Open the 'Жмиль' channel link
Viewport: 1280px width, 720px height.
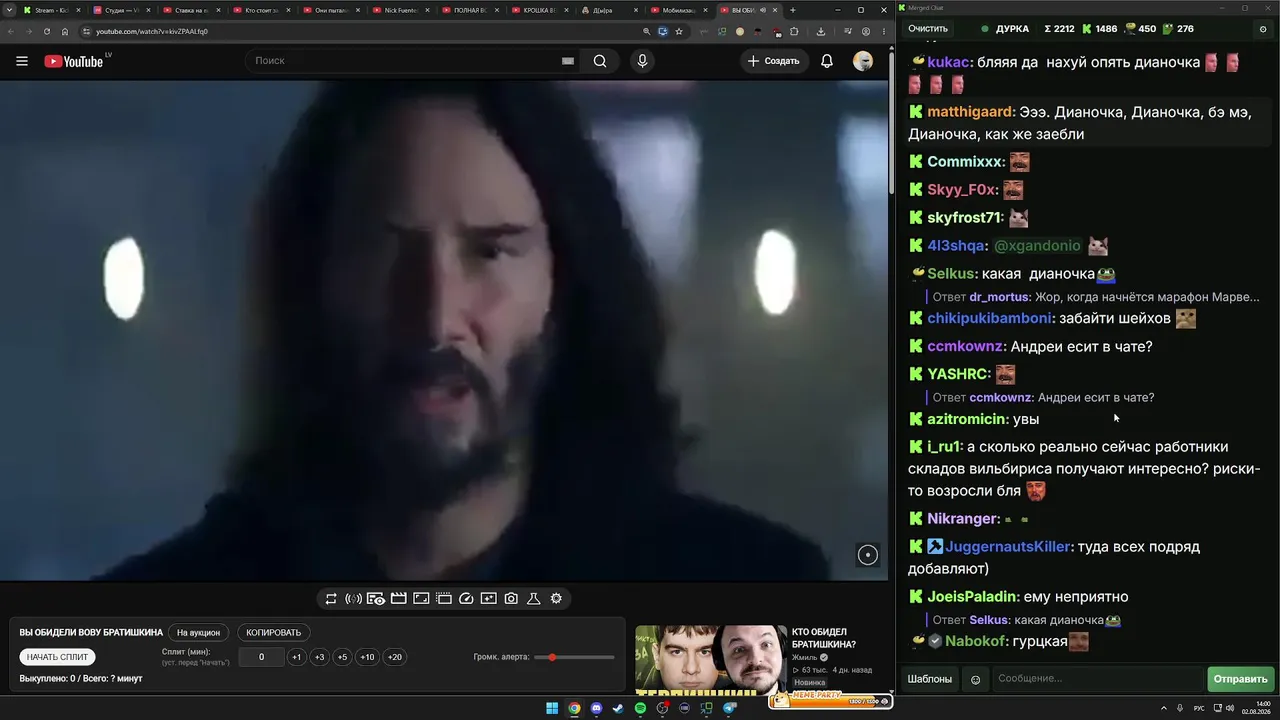805,657
